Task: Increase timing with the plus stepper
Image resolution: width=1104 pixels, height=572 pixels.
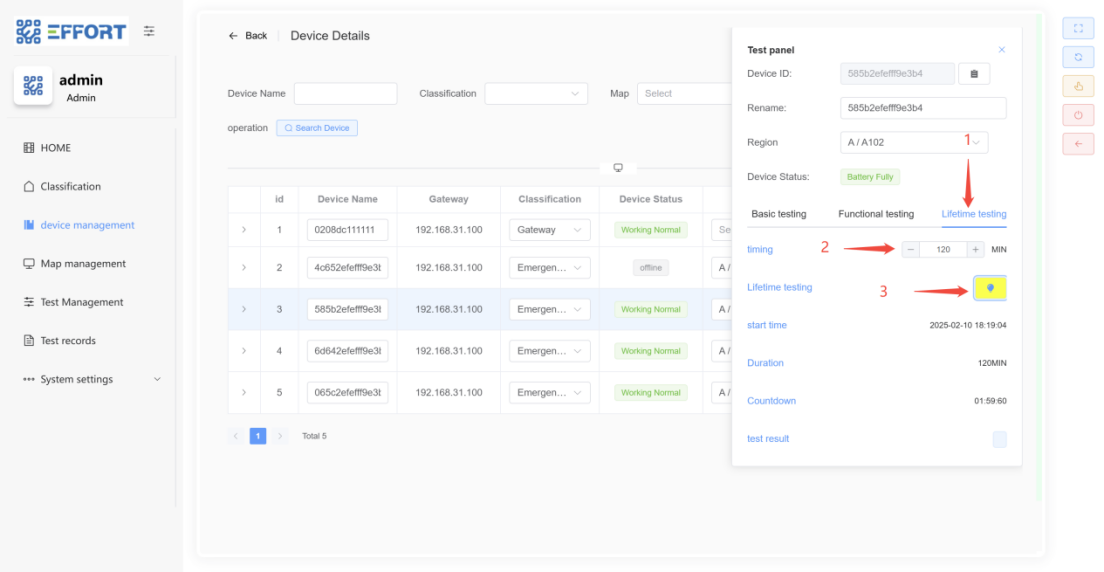Action: coord(975,249)
